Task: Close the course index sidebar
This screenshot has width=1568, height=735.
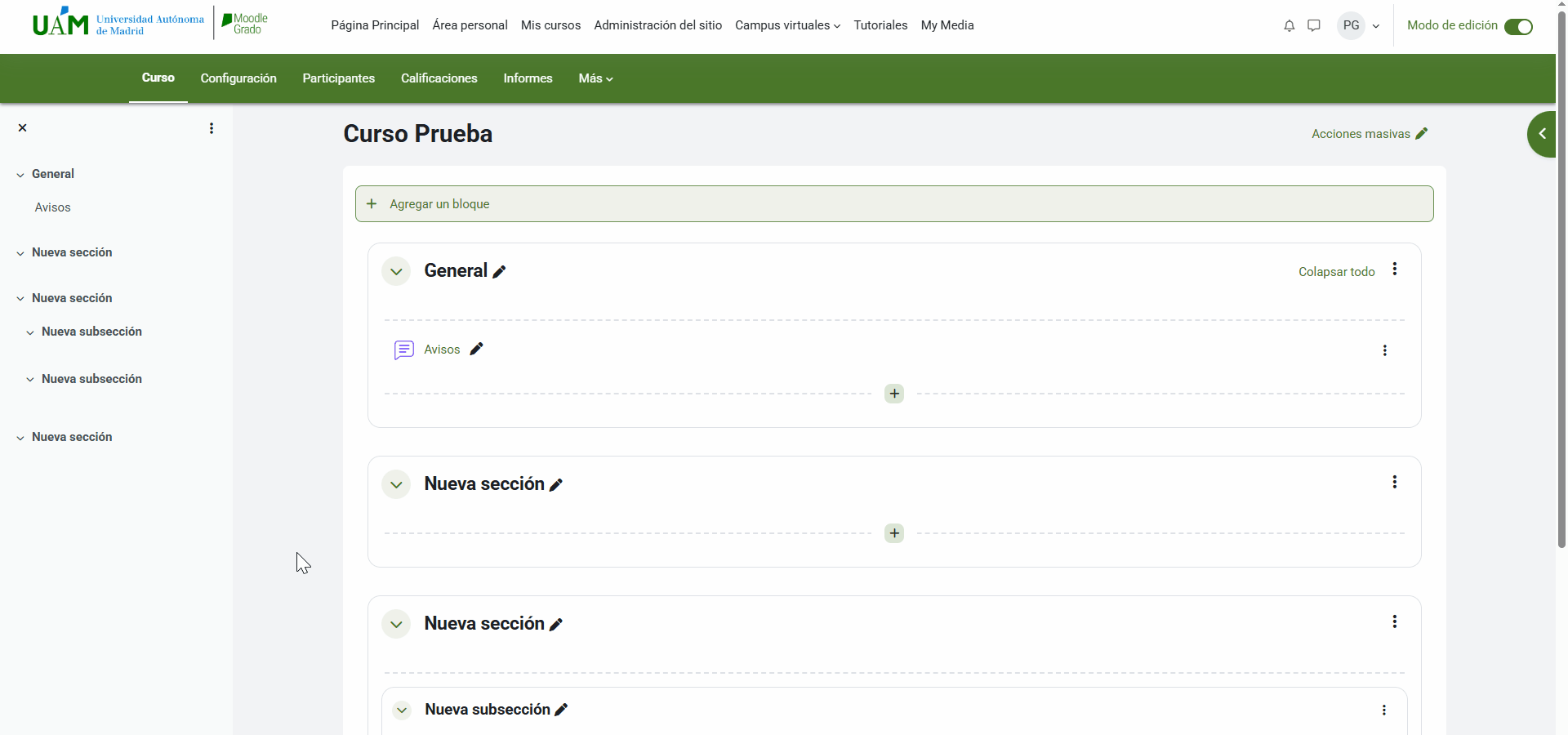Action: click(x=23, y=128)
